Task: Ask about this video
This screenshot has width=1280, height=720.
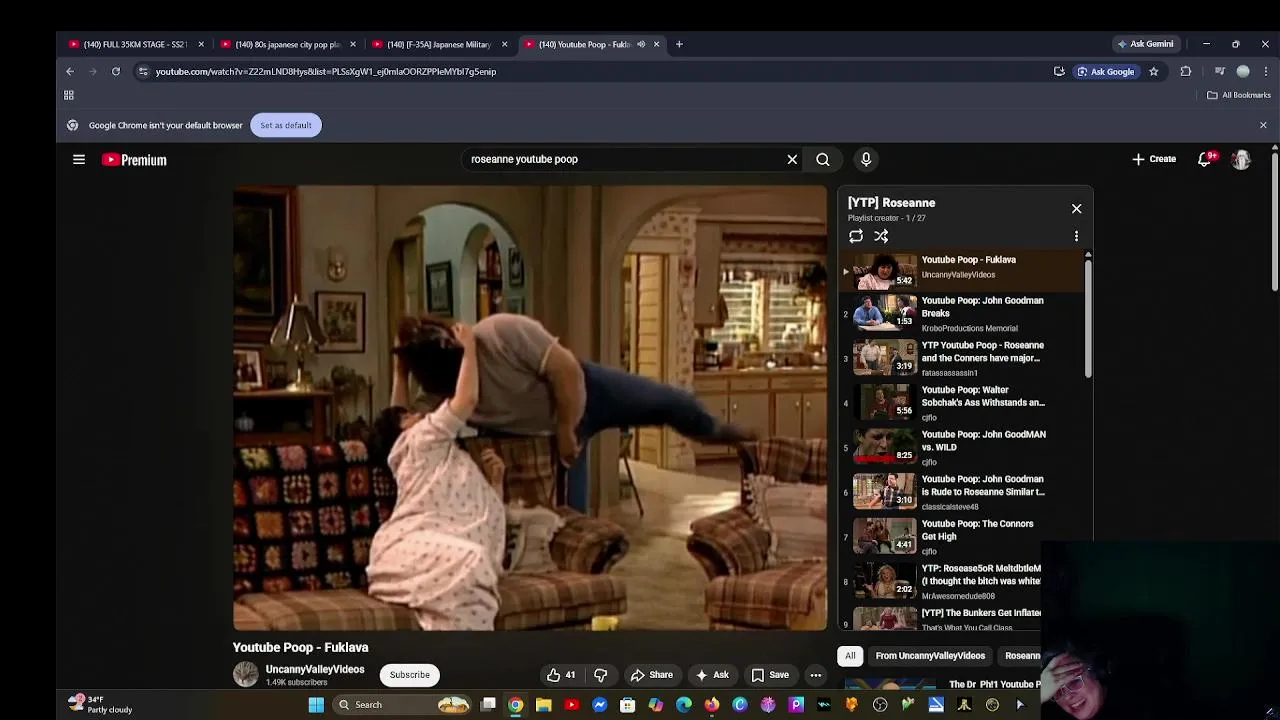Action: pyautogui.click(x=712, y=675)
